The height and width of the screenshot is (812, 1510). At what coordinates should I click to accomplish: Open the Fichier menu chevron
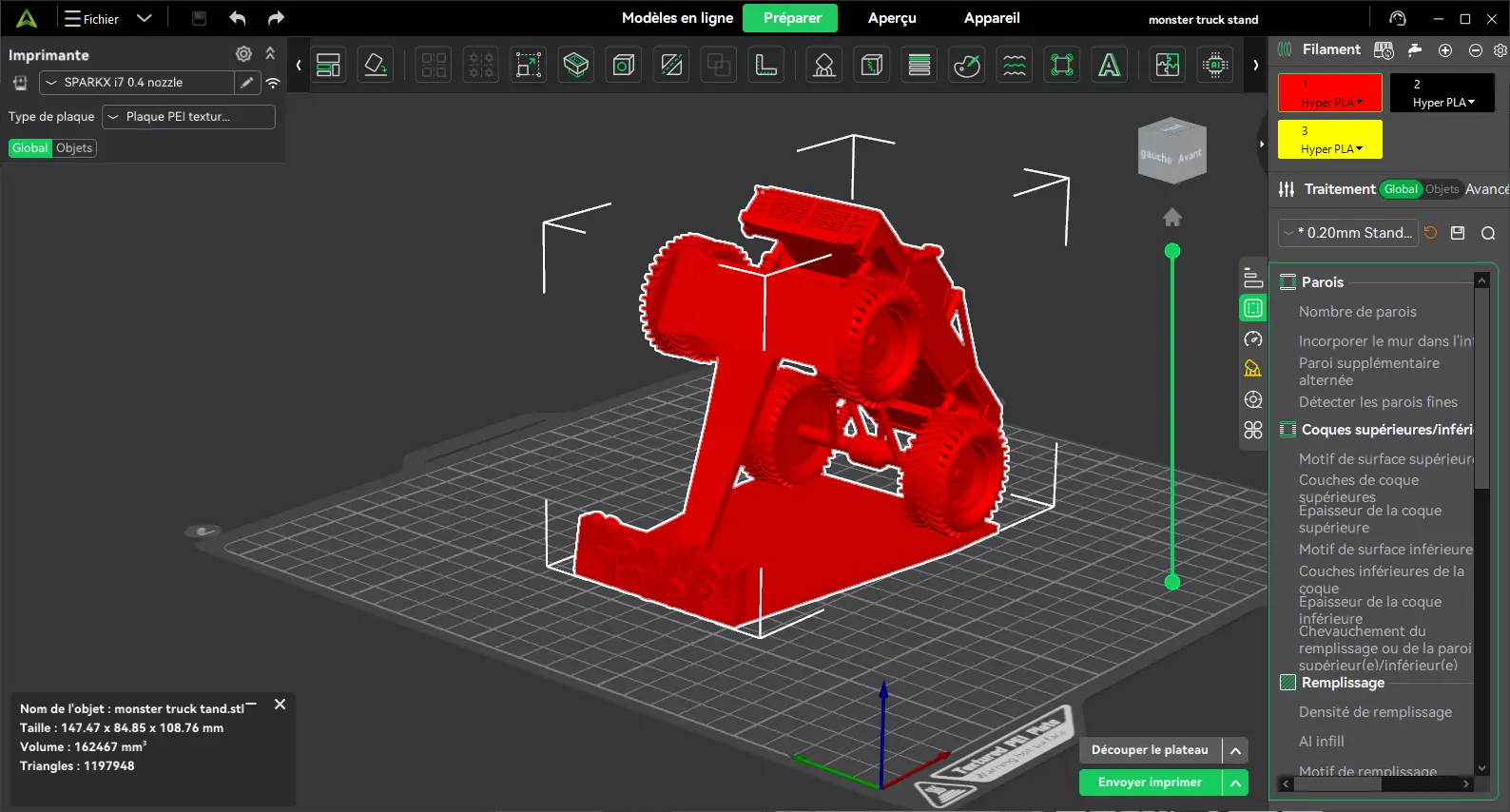coord(145,18)
